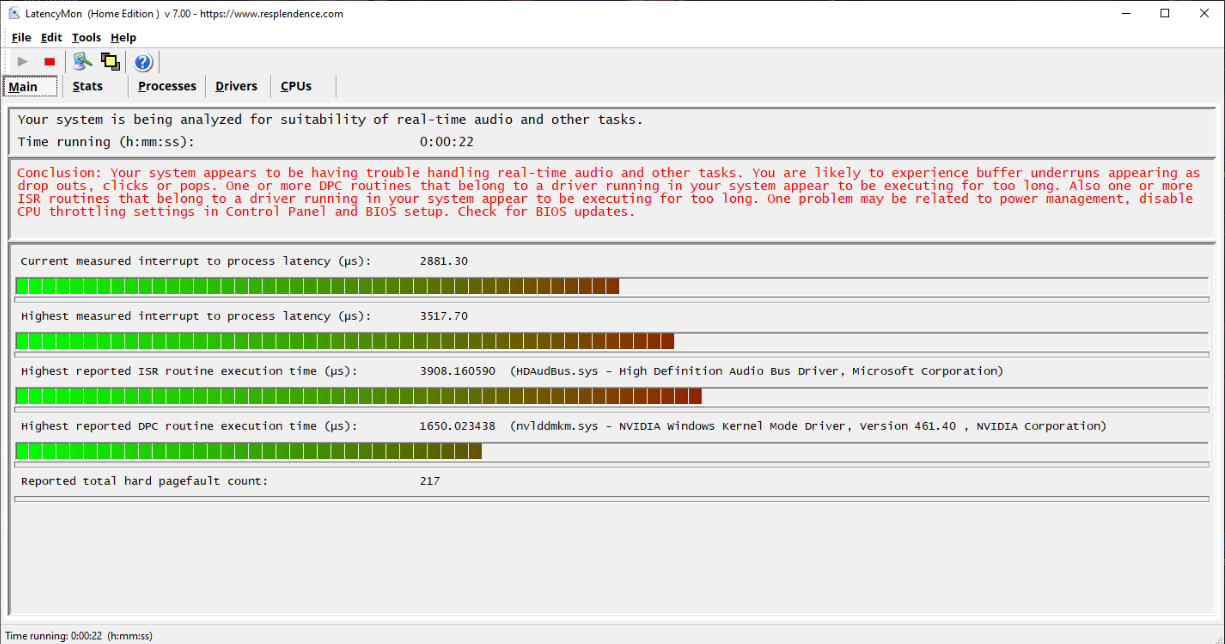Click the grayed-out Start monitoring play button
This screenshot has height=644, width=1225.
[x=23, y=62]
